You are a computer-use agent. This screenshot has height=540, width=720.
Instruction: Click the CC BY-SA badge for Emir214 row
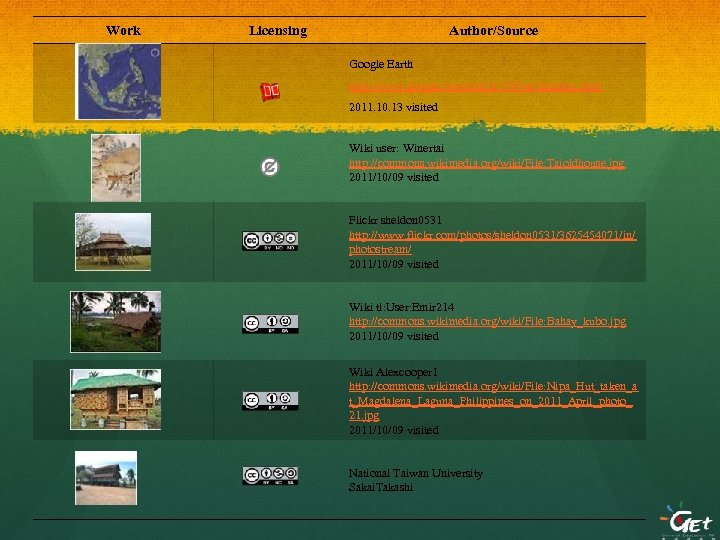pyautogui.click(x=270, y=324)
